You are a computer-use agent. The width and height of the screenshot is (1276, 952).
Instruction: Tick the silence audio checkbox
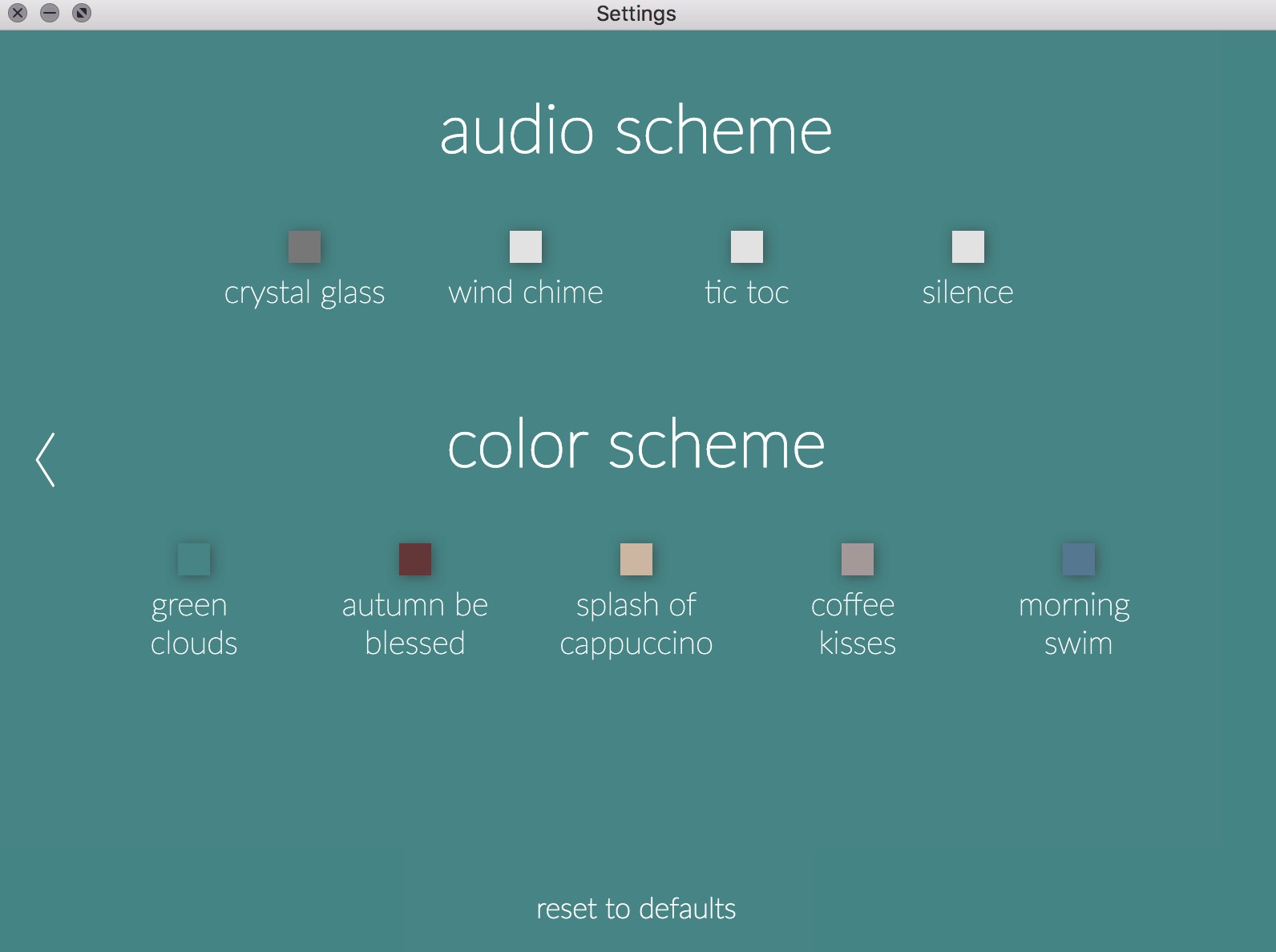(967, 247)
